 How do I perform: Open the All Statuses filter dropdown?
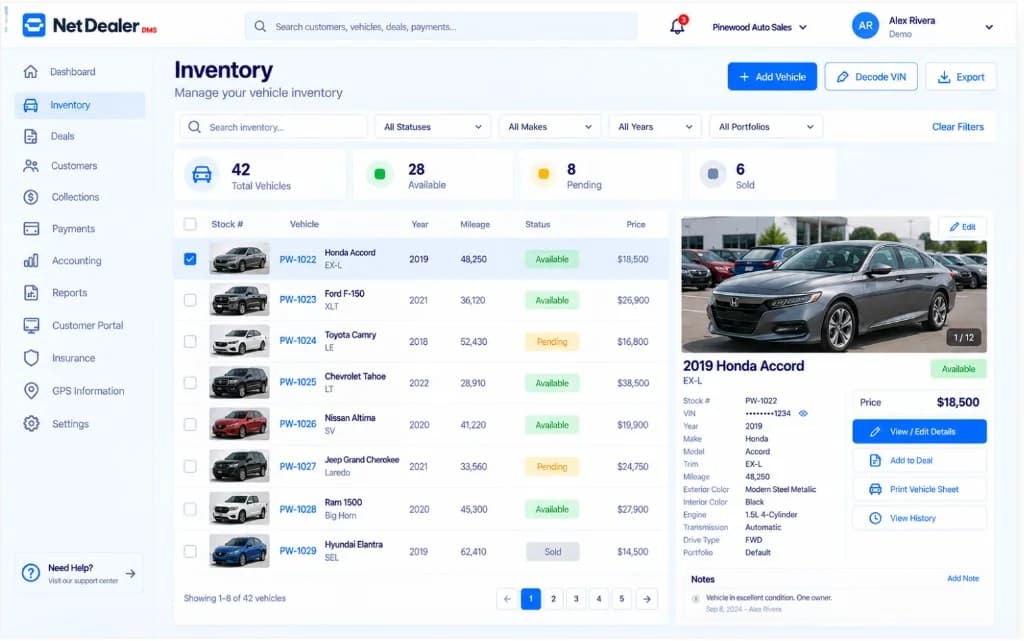point(432,127)
